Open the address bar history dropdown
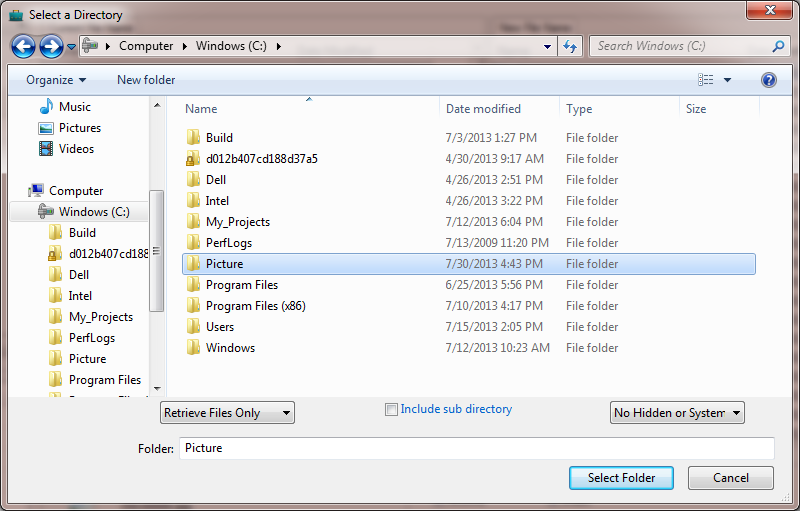The image size is (800, 511). pyautogui.click(x=547, y=46)
